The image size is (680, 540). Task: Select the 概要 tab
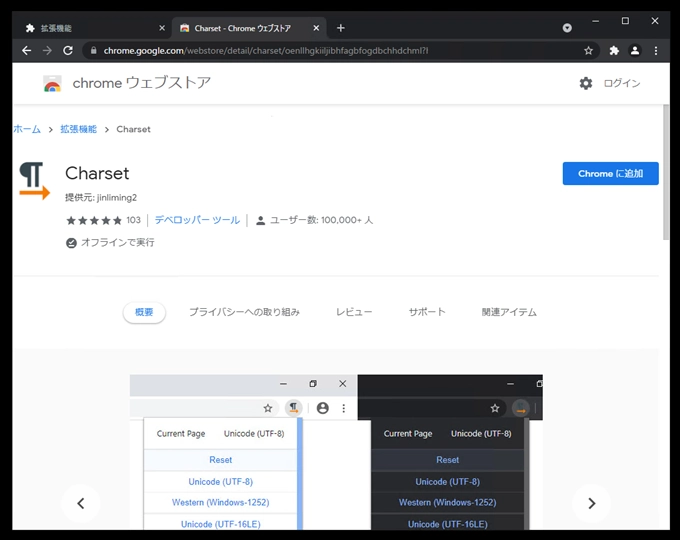[x=144, y=312]
